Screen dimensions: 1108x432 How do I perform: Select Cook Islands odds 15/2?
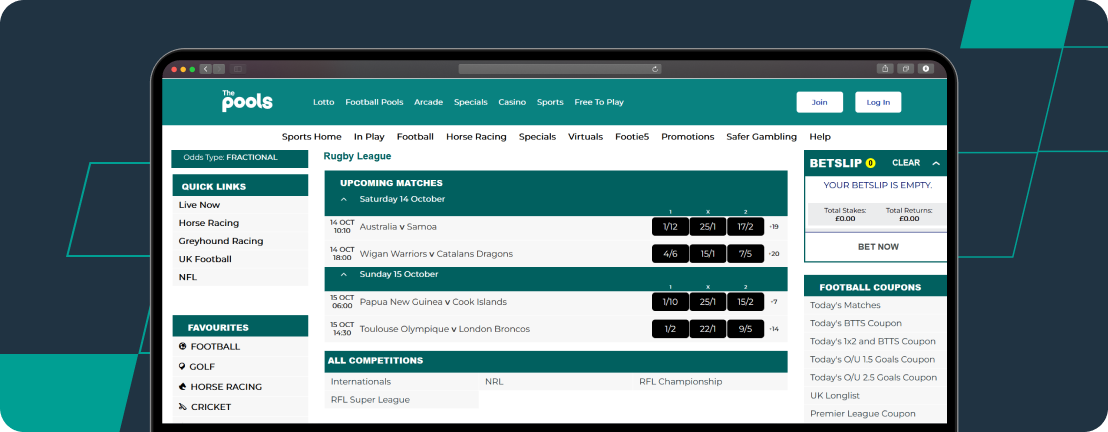[745, 302]
